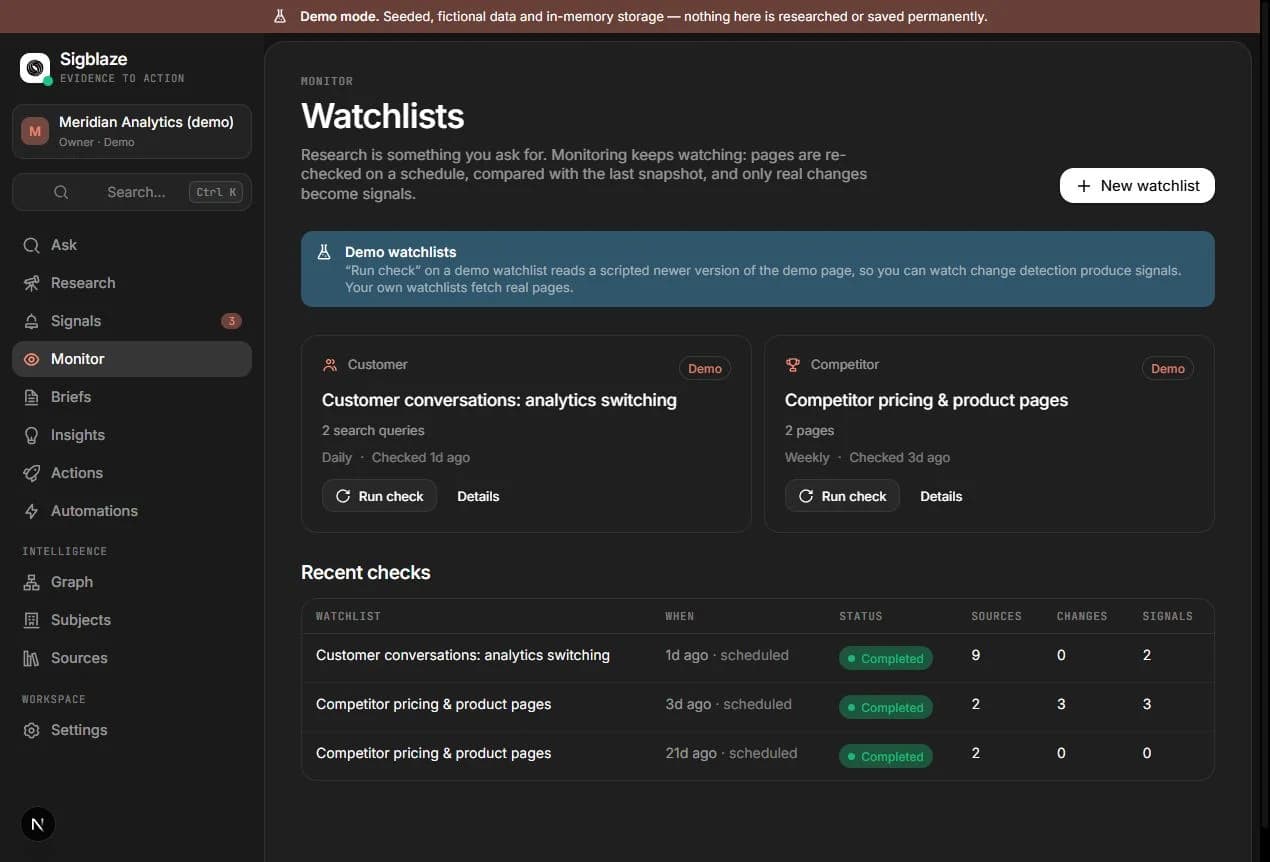Click the Signals bell icon
The height and width of the screenshot is (862, 1270).
coord(32,321)
